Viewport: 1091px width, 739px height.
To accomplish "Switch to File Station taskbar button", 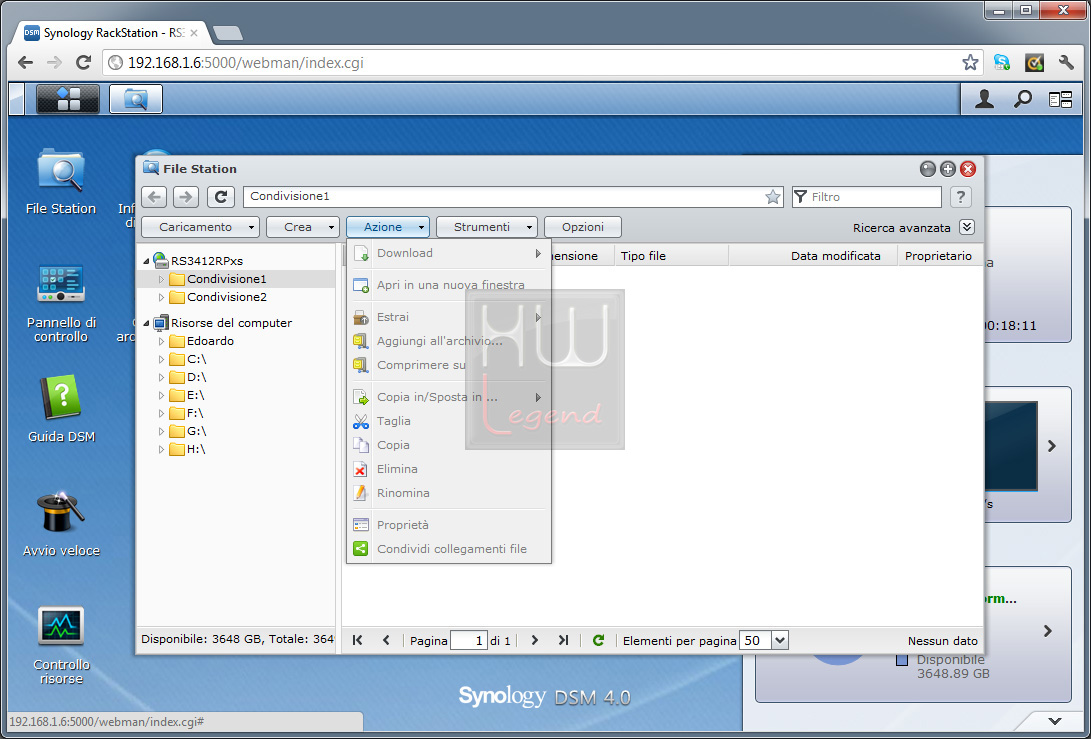I will [x=136, y=99].
